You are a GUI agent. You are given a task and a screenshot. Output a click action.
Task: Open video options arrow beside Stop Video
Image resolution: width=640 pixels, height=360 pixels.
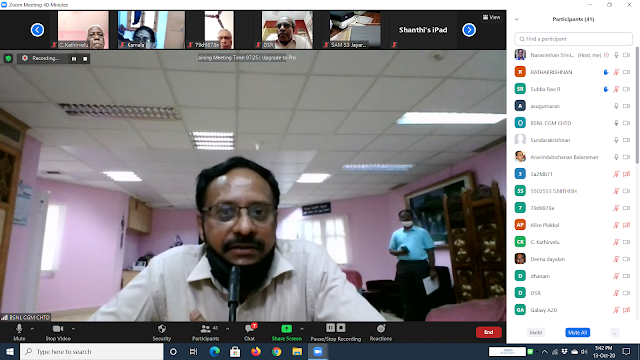point(73,329)
